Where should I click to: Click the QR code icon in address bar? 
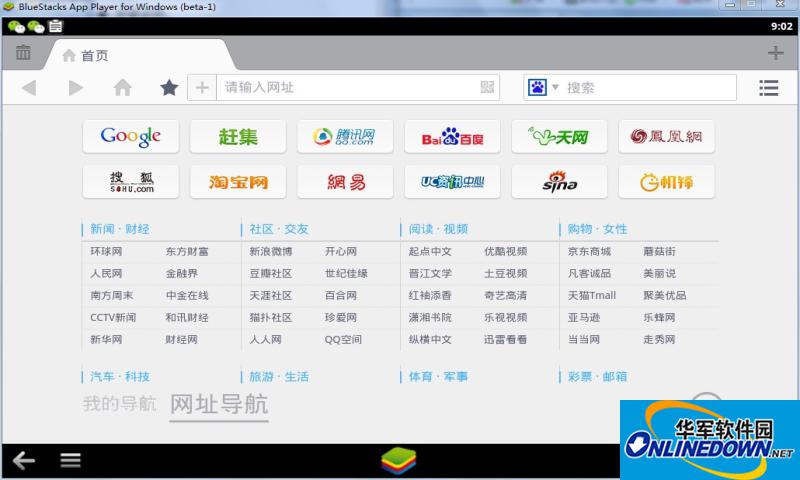point(487,87)
